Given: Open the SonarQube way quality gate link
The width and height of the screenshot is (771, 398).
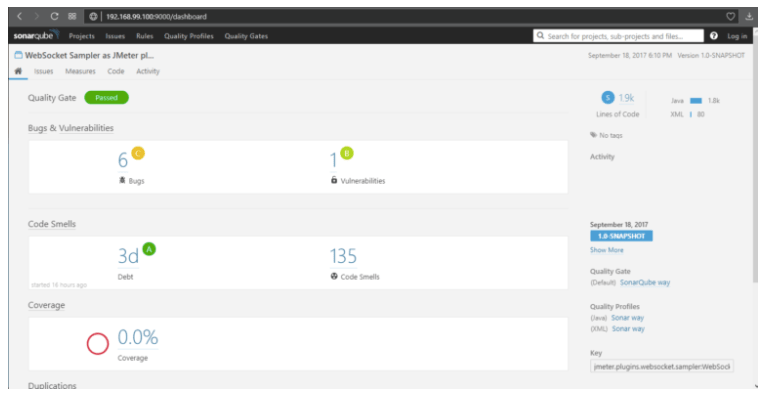Looking at the screenshot, I should pos(645,282).
